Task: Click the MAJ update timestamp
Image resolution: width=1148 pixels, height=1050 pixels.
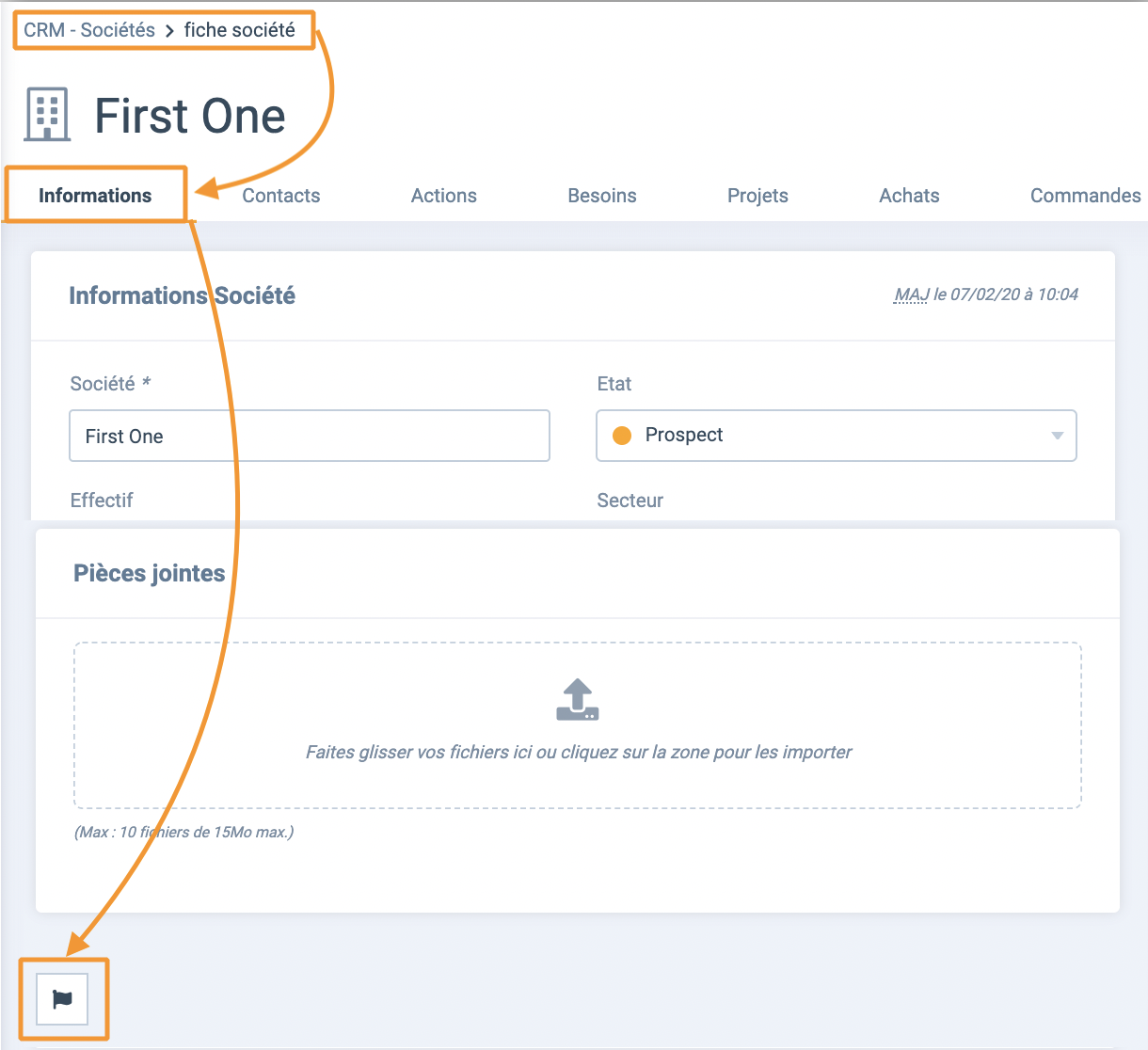Action: 986,294
